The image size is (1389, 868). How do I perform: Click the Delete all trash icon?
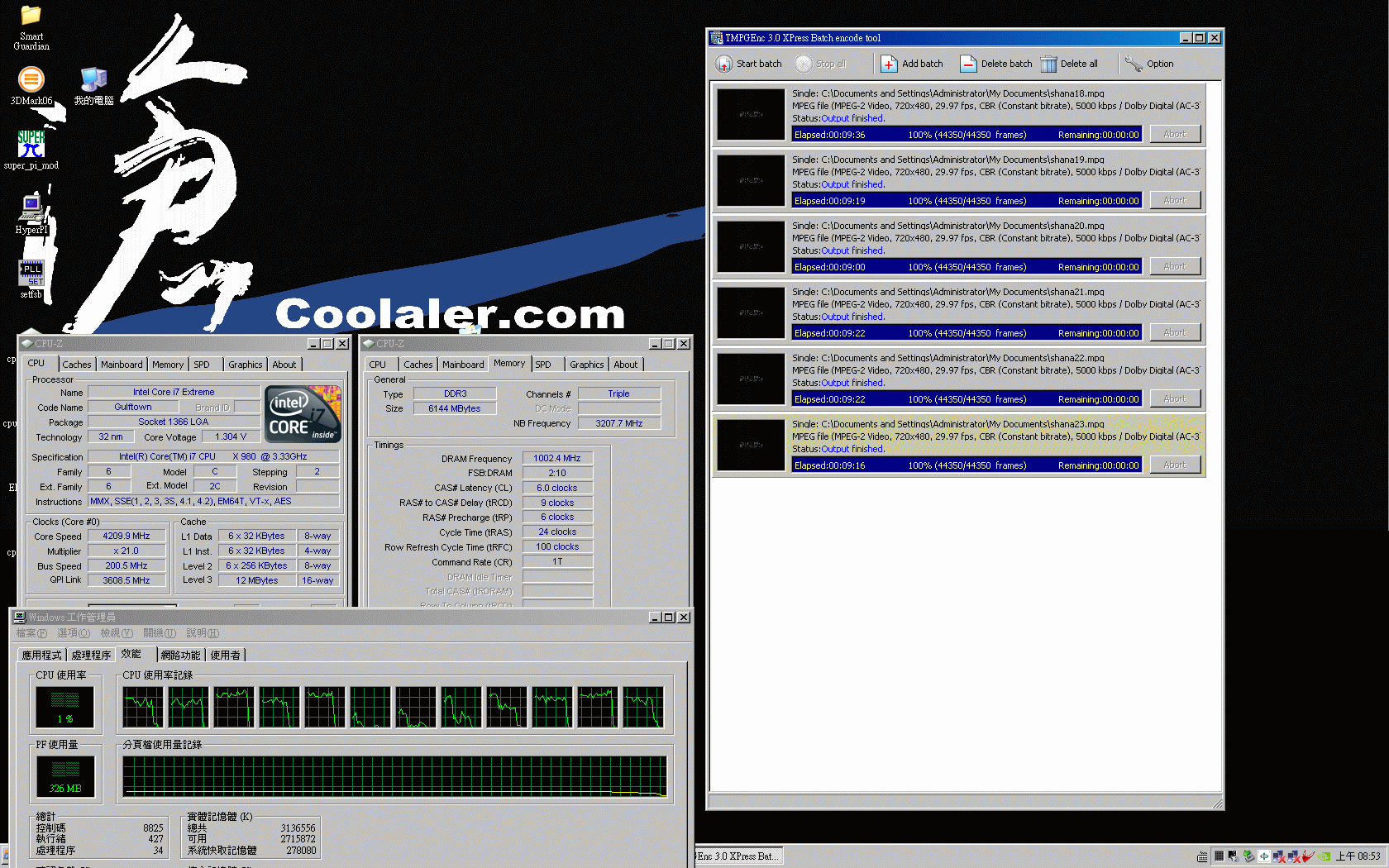[1048, 64]
